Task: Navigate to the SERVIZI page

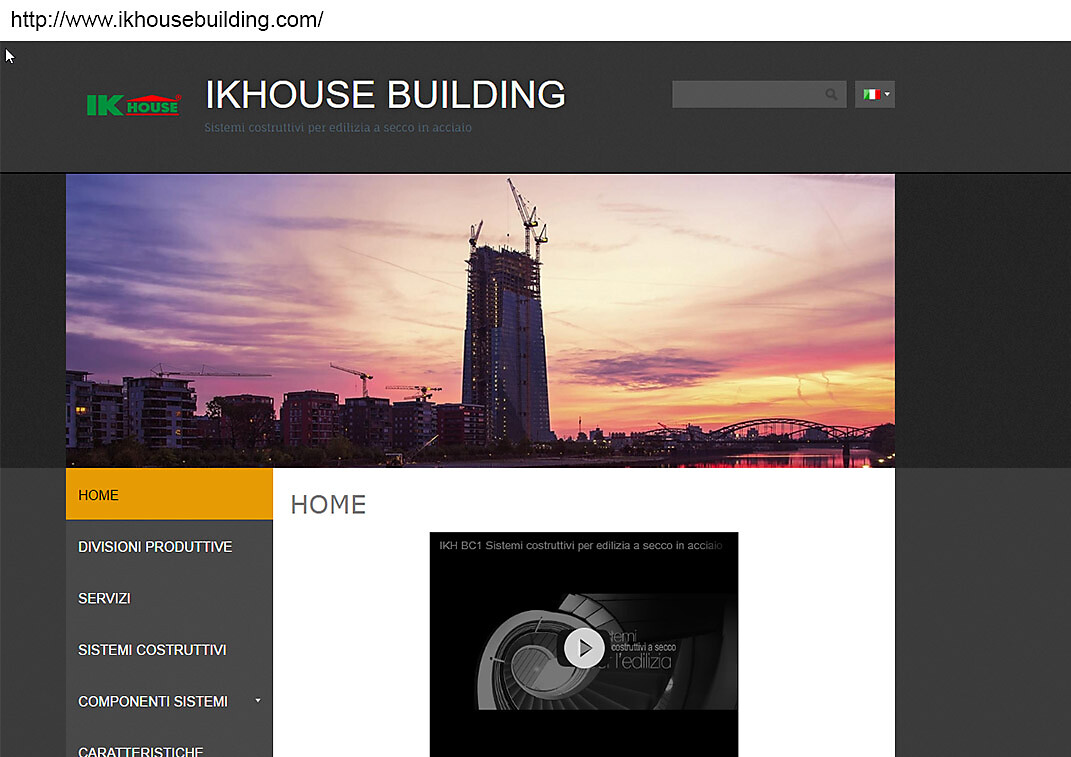Action: (104, 598)
